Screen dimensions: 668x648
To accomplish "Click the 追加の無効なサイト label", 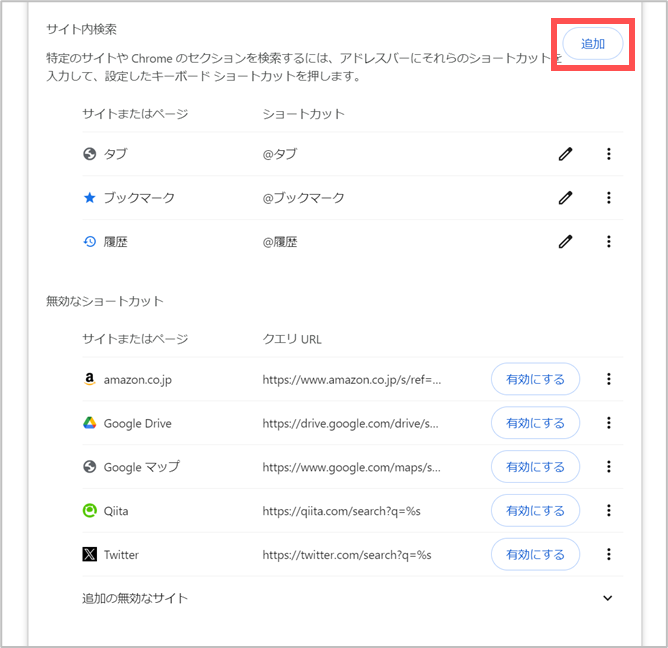I will (135, 598).
